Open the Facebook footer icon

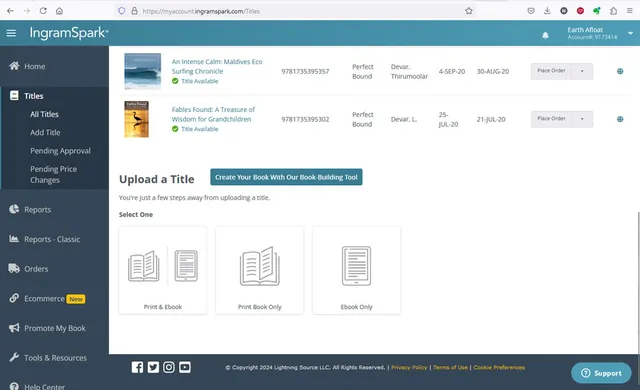137,367
